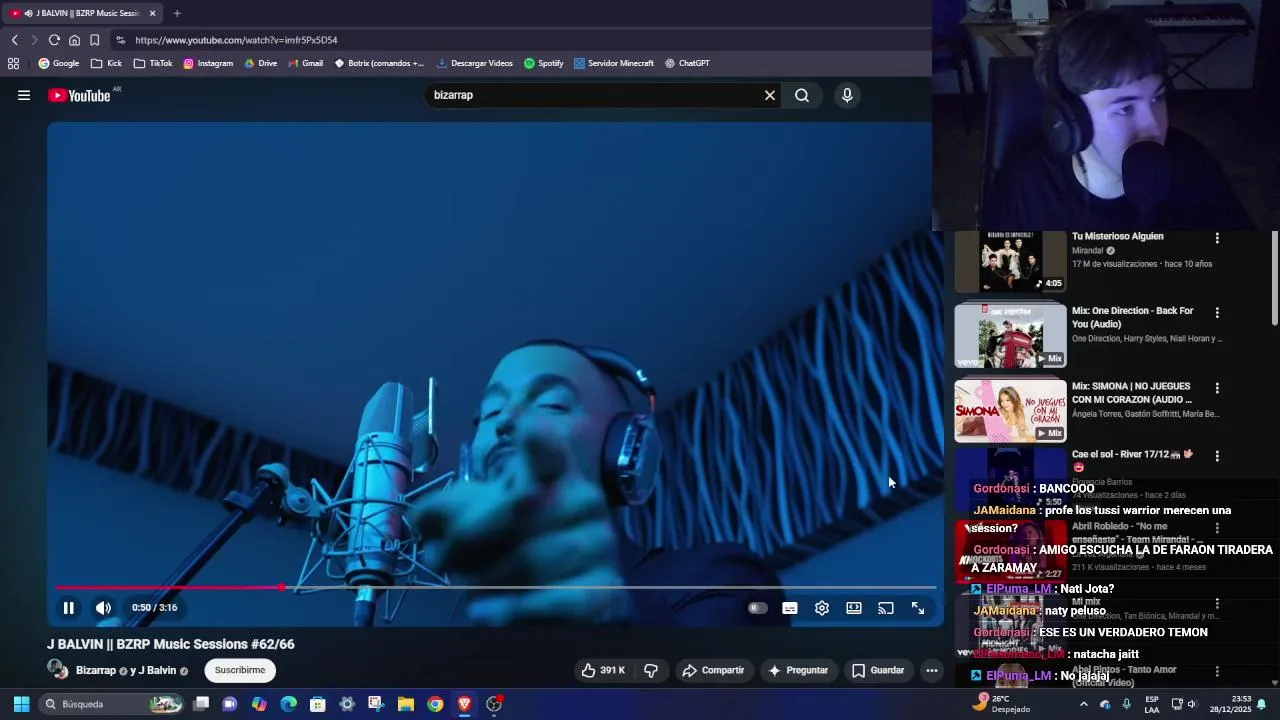This screenshot has height=720, width=1280.
Task: Open Instagram bookmark
Action: [x=208, y=63]
